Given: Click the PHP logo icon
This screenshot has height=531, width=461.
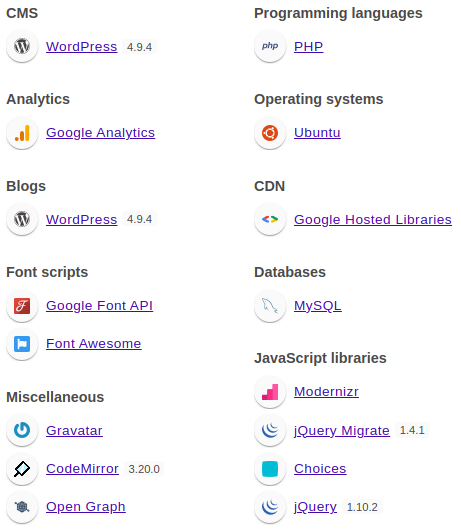Looking at the screenshot, I should [x=270, y=46].
